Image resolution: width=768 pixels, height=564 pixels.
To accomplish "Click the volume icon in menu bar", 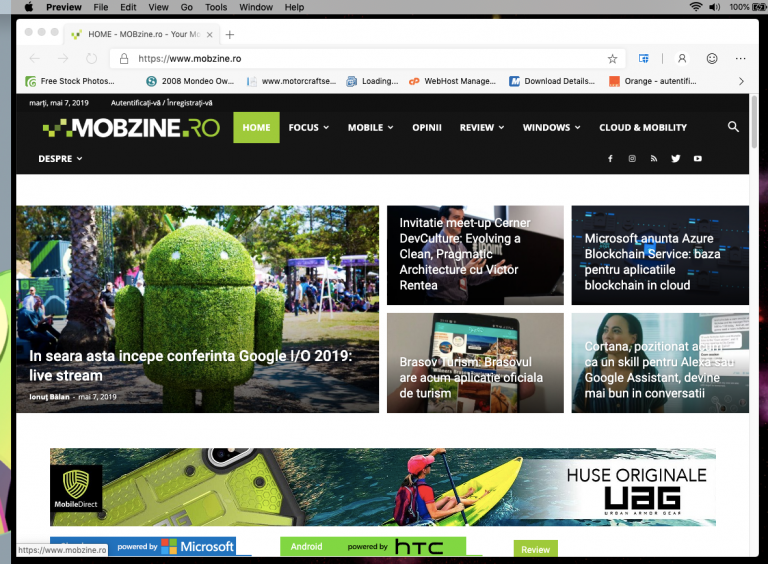I will (715, 7).
